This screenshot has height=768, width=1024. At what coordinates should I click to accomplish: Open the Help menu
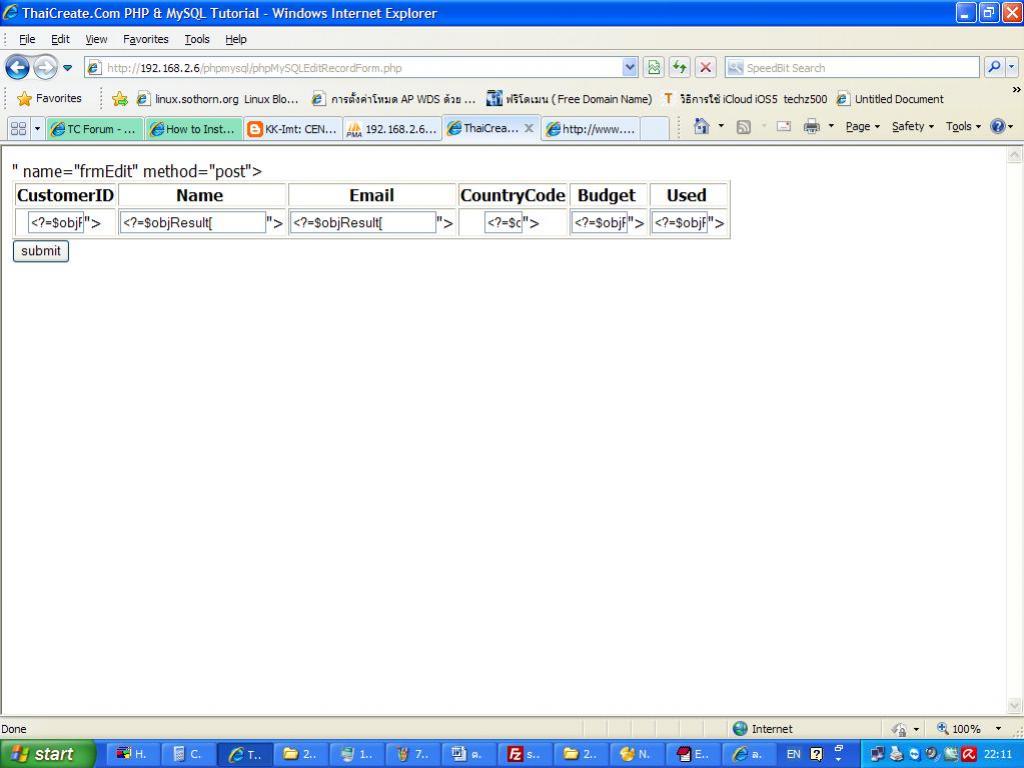pyautogui.click(x=236, y=39)
